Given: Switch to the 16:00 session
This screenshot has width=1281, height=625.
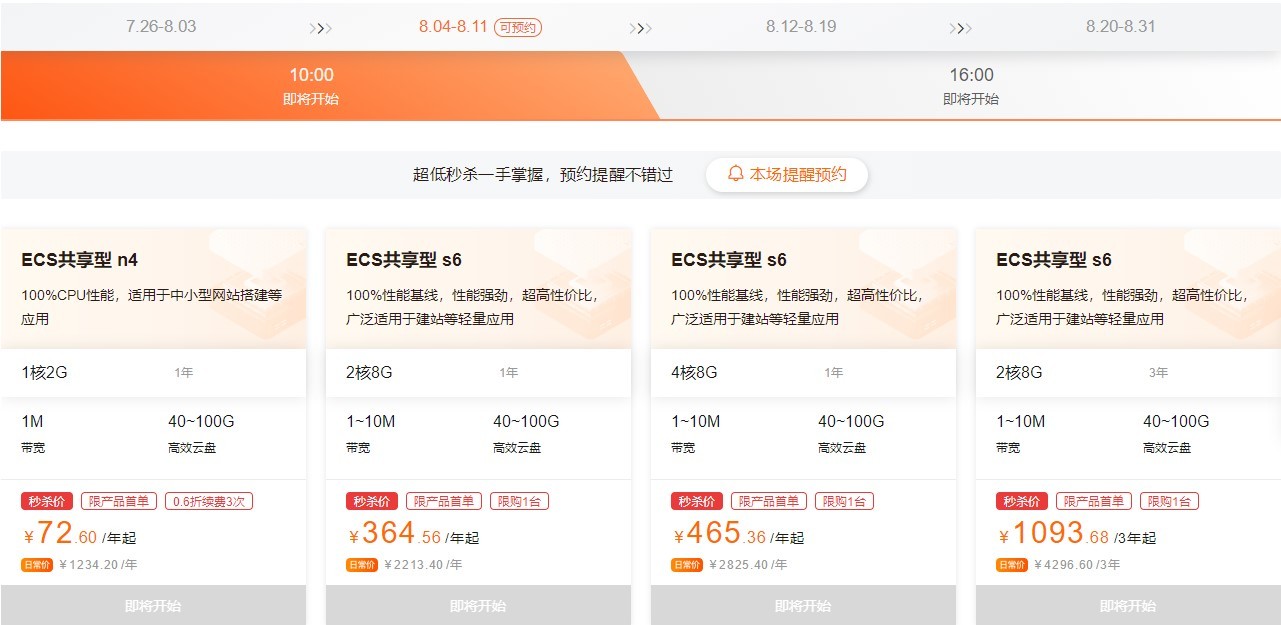Looking at the screenshot, I should (970, 85).
